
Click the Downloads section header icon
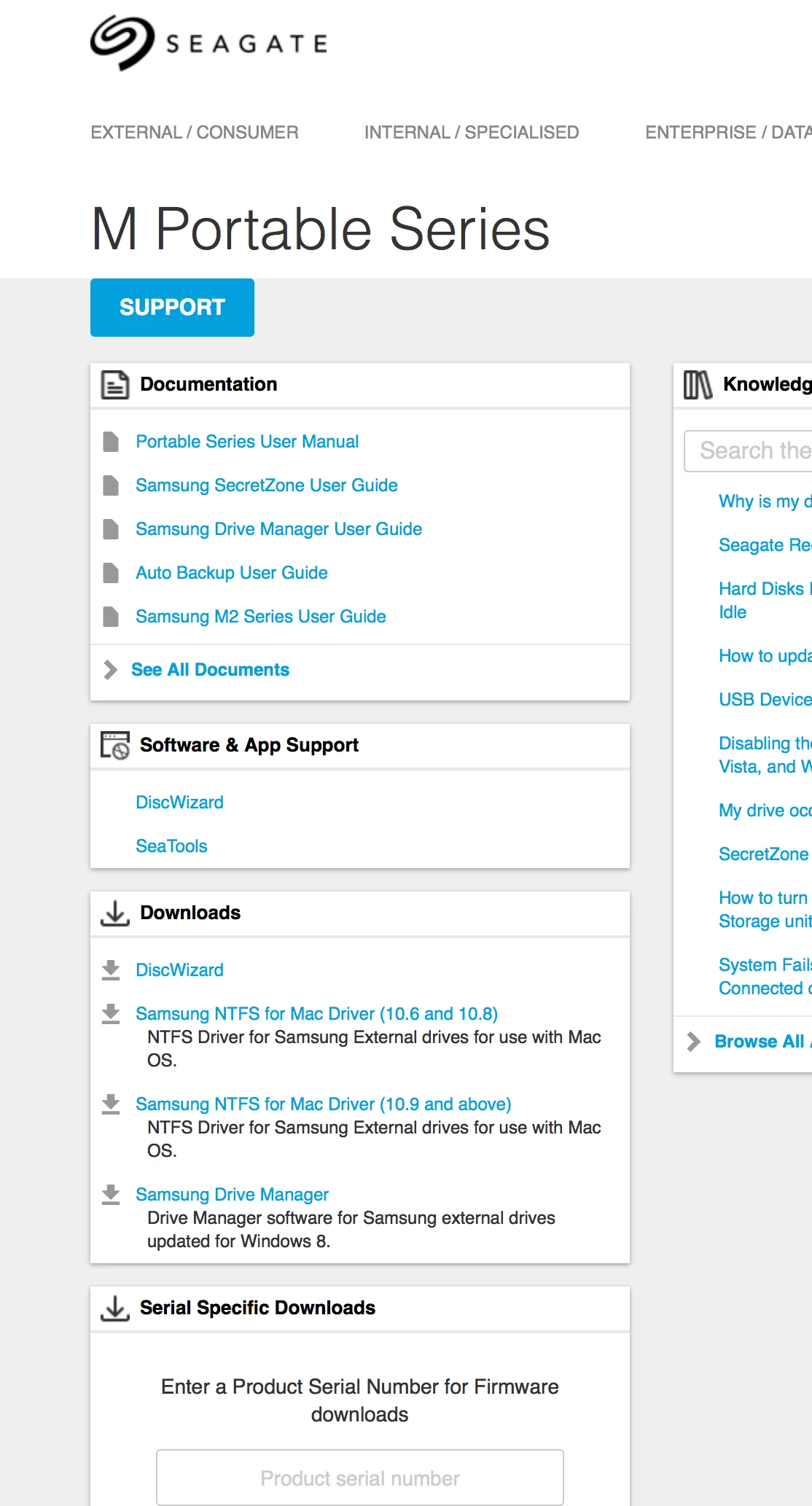click(x=114, y=913)
